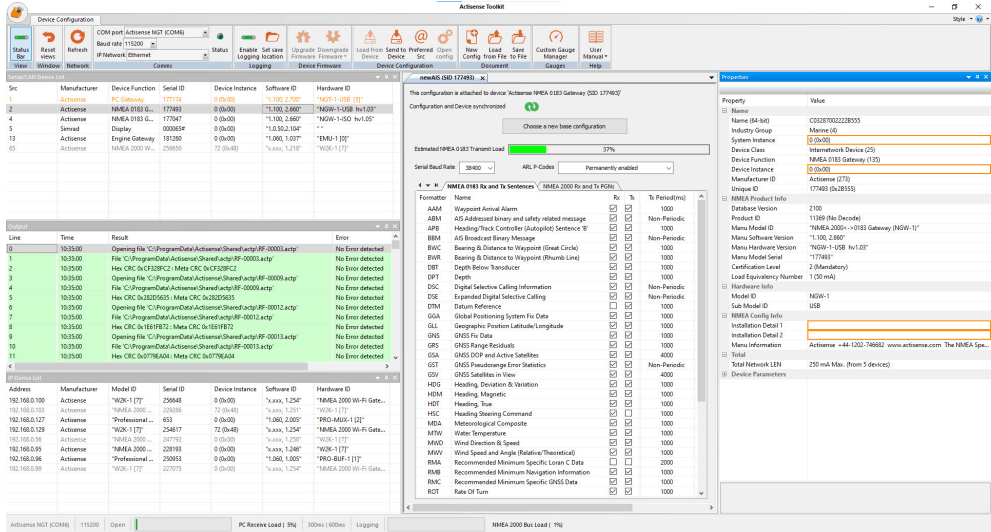Viewport: 991px width, 532px height.
Task: Switch to NMEA 2000 Rx and Tx PGNs tab
Action: [x=578, y=186]
